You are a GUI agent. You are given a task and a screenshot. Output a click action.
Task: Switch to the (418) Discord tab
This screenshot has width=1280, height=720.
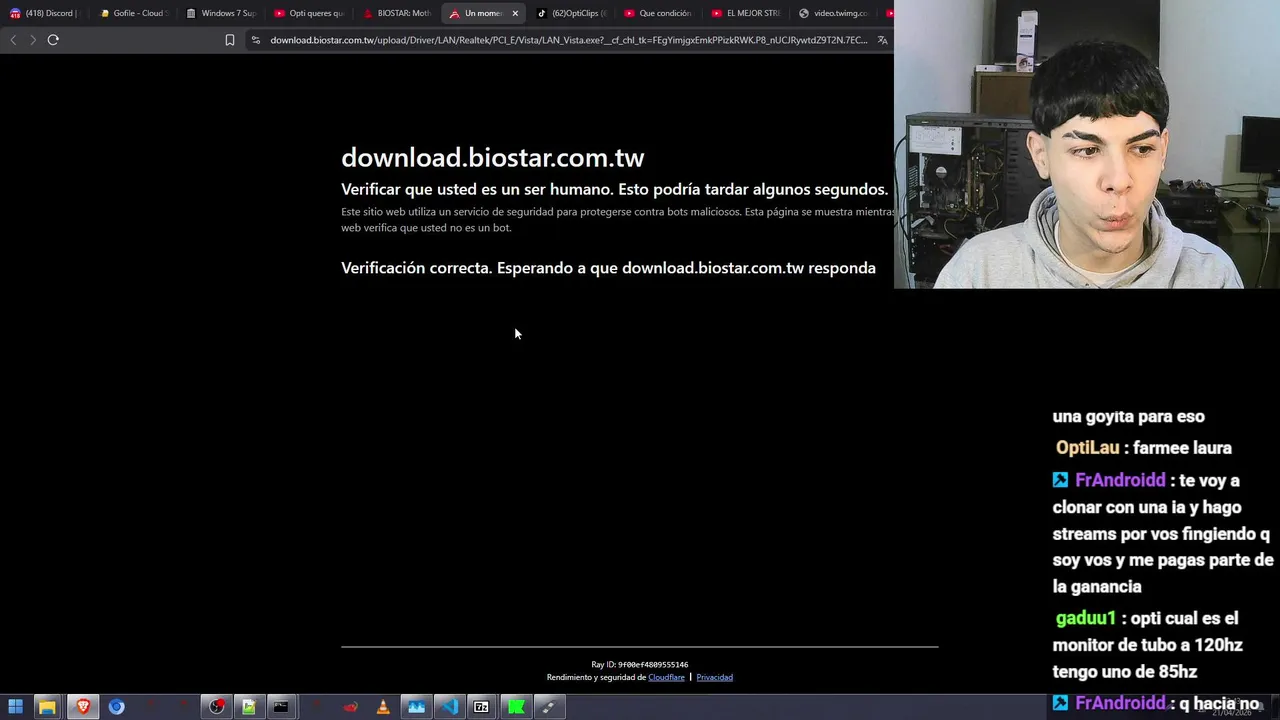coord(44,13)
